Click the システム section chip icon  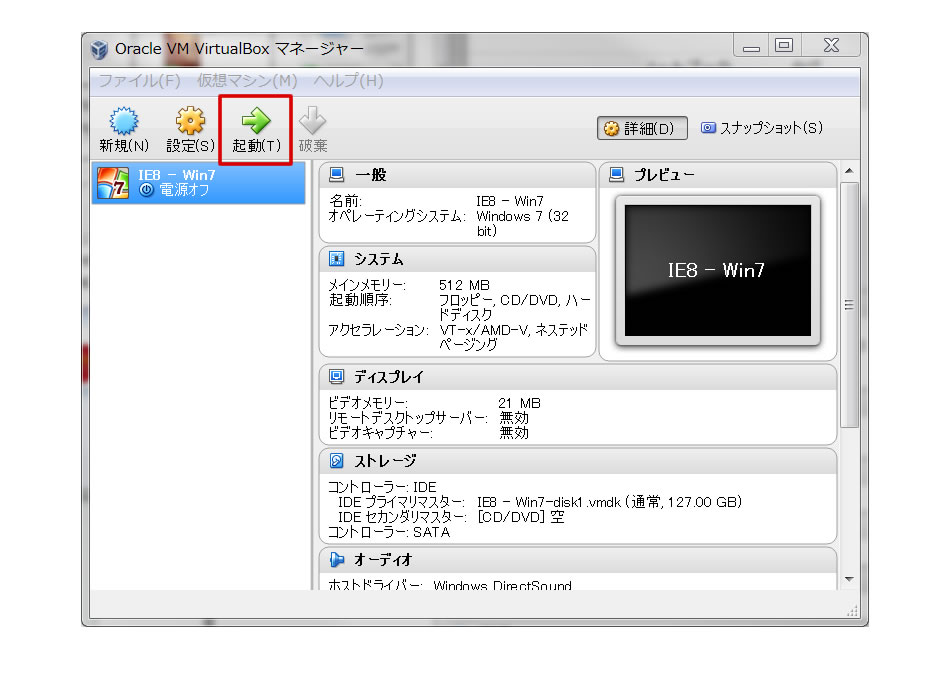[337, 259]
